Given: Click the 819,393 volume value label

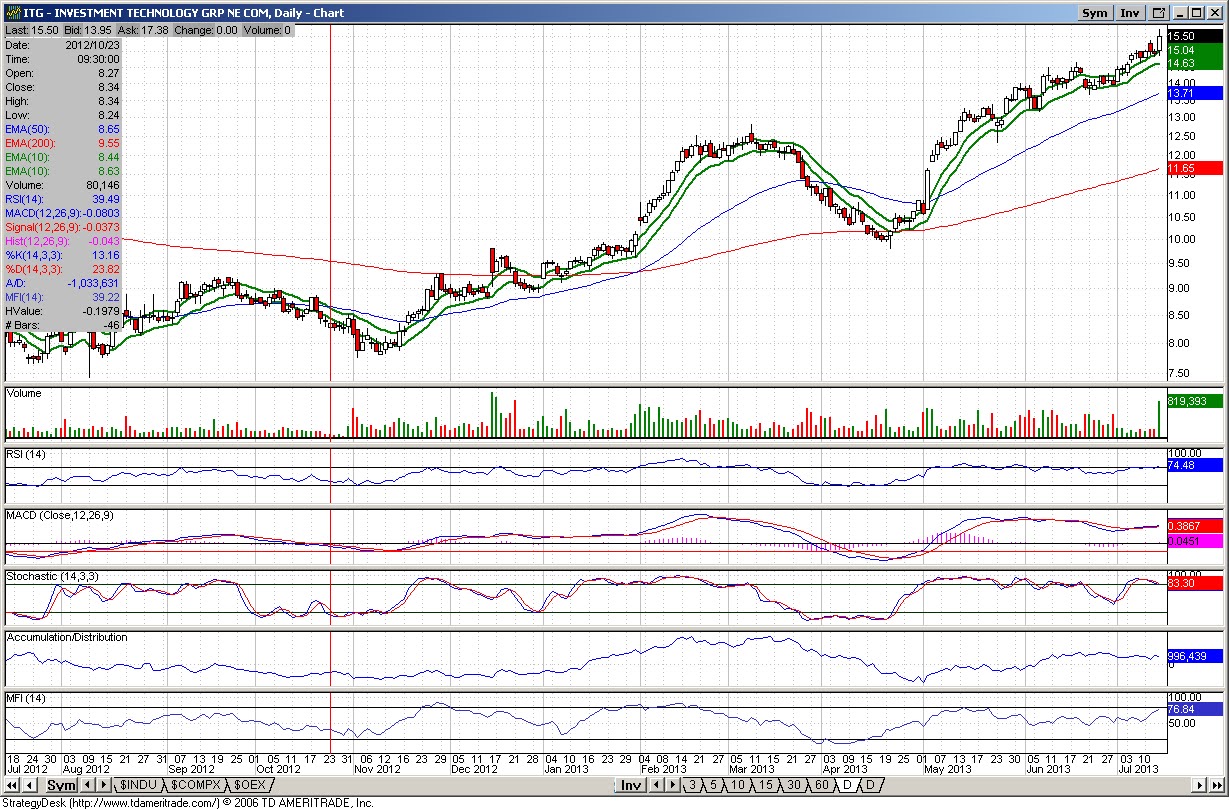Looking at the screenshot, I should pos(1194,401).
